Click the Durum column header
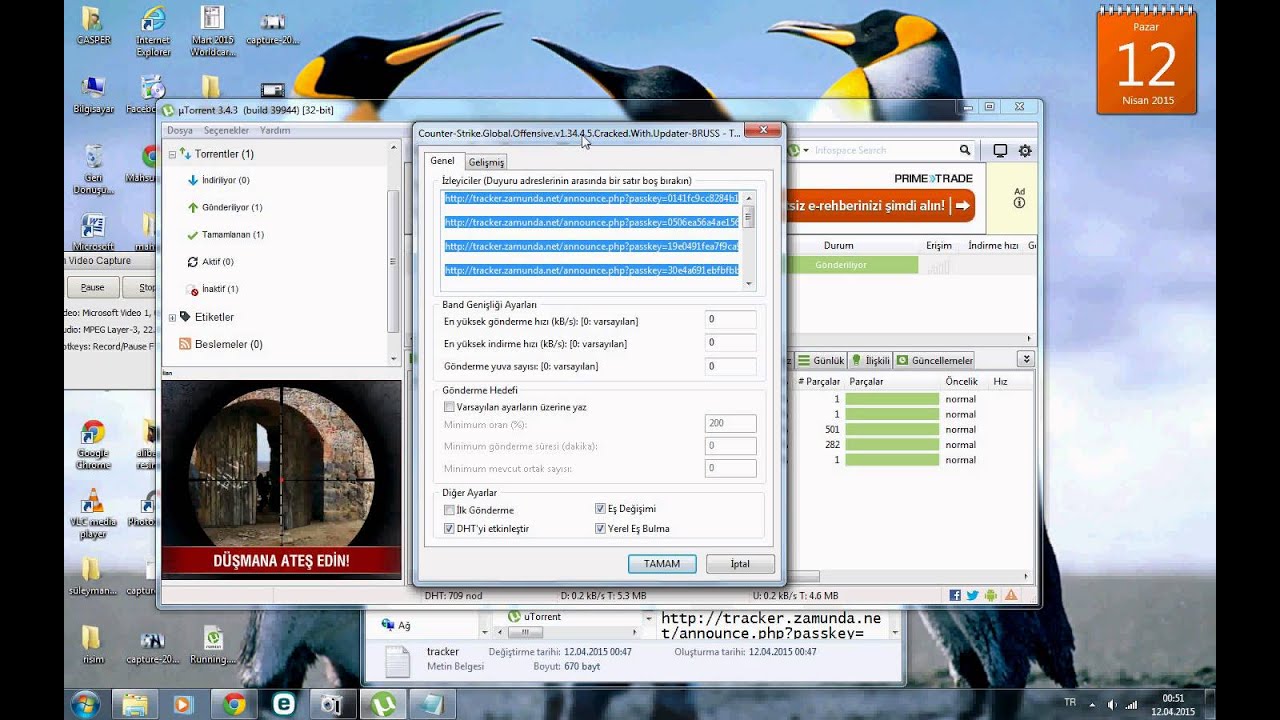This screenshot has width=1280, height=720. coord(838,245)
